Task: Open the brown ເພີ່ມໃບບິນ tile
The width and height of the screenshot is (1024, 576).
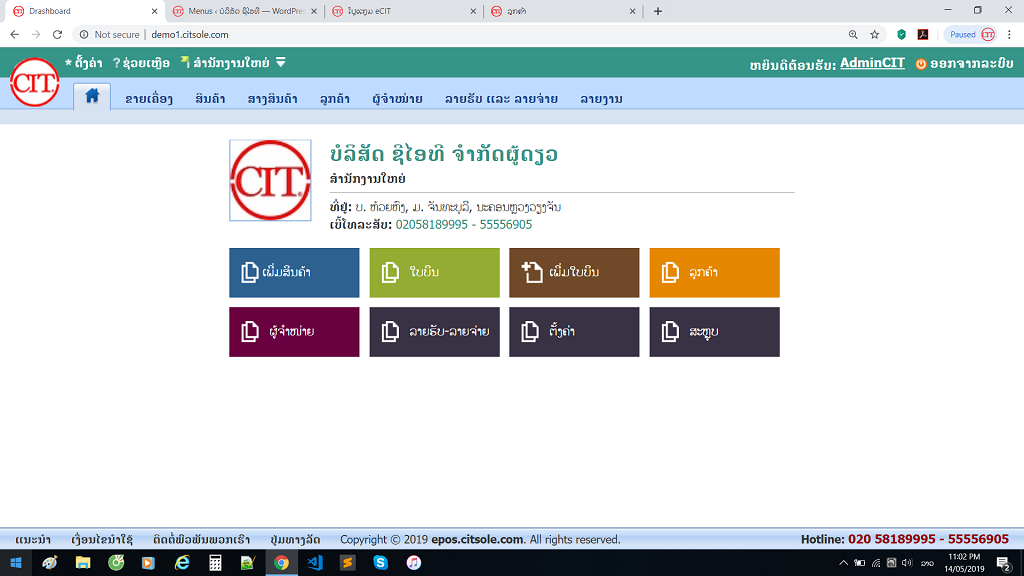Action: pos(574,272)
